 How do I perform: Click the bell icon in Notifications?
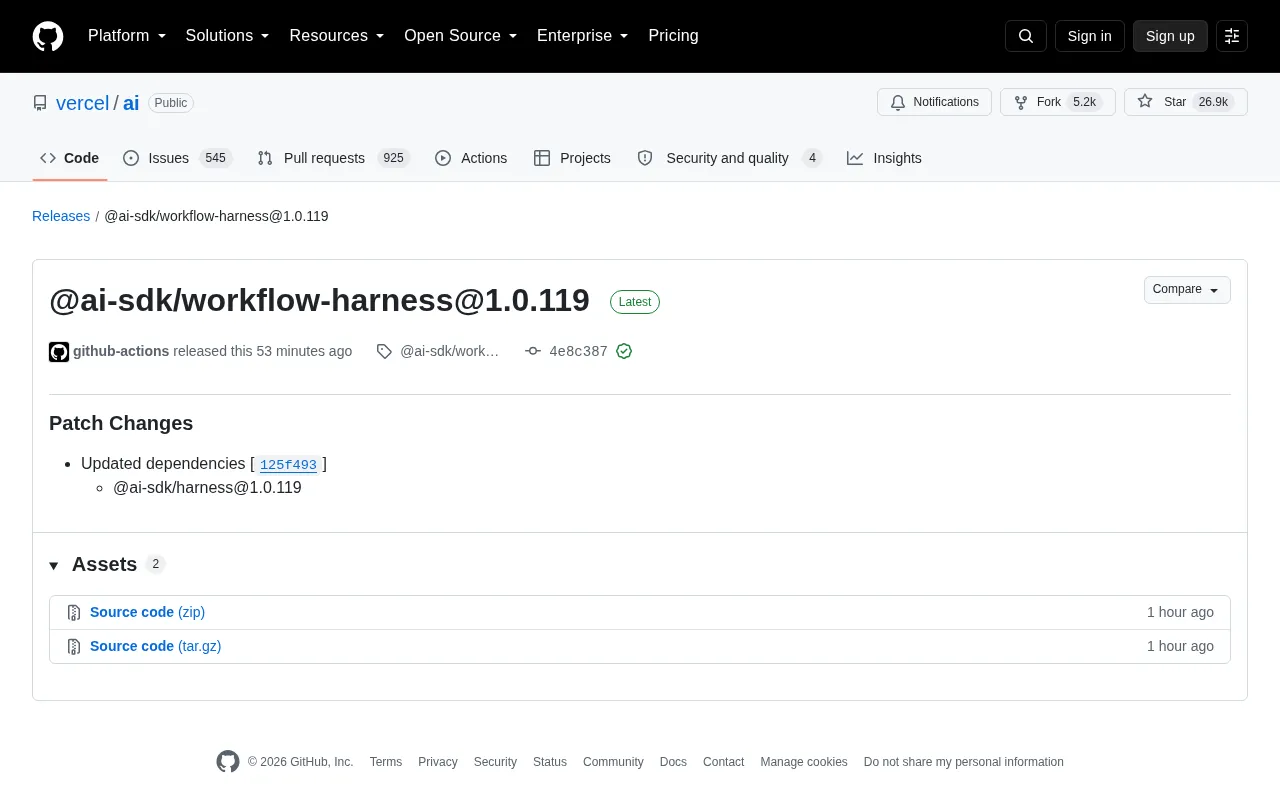pos(898,102)
